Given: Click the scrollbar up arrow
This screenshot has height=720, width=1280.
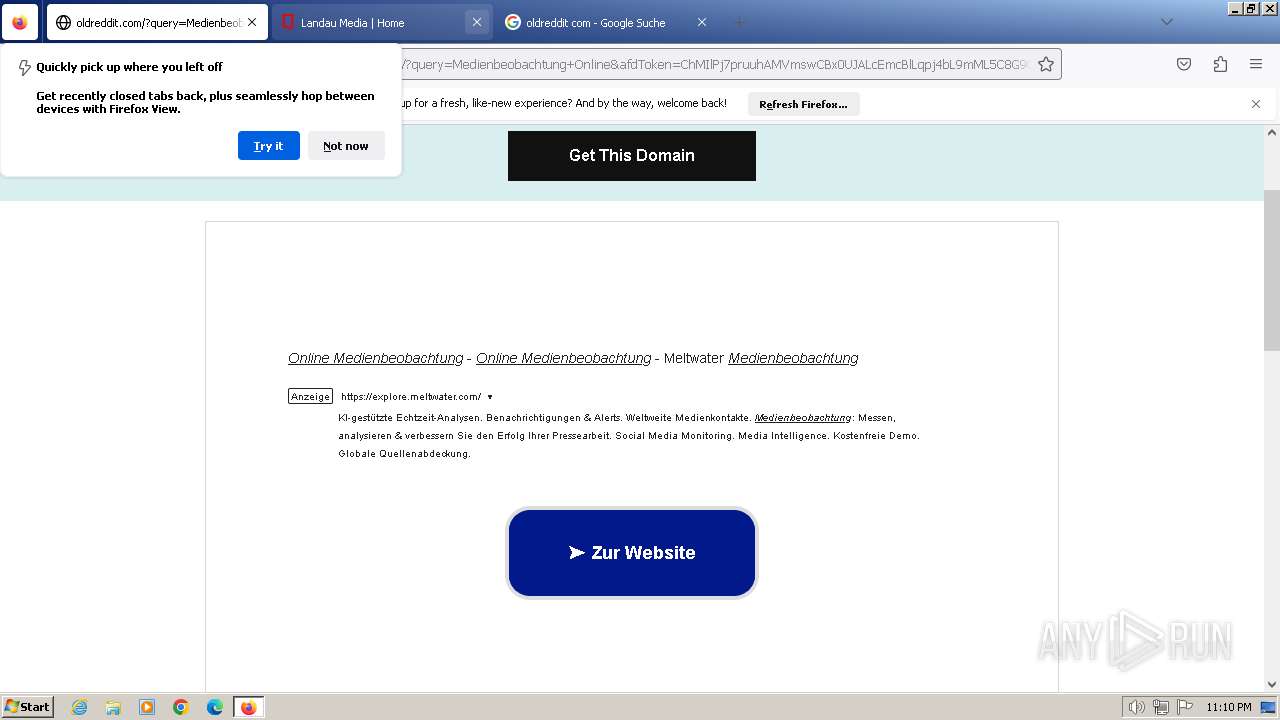Looking at the screenshot, I should click(x=1272, y=132).
